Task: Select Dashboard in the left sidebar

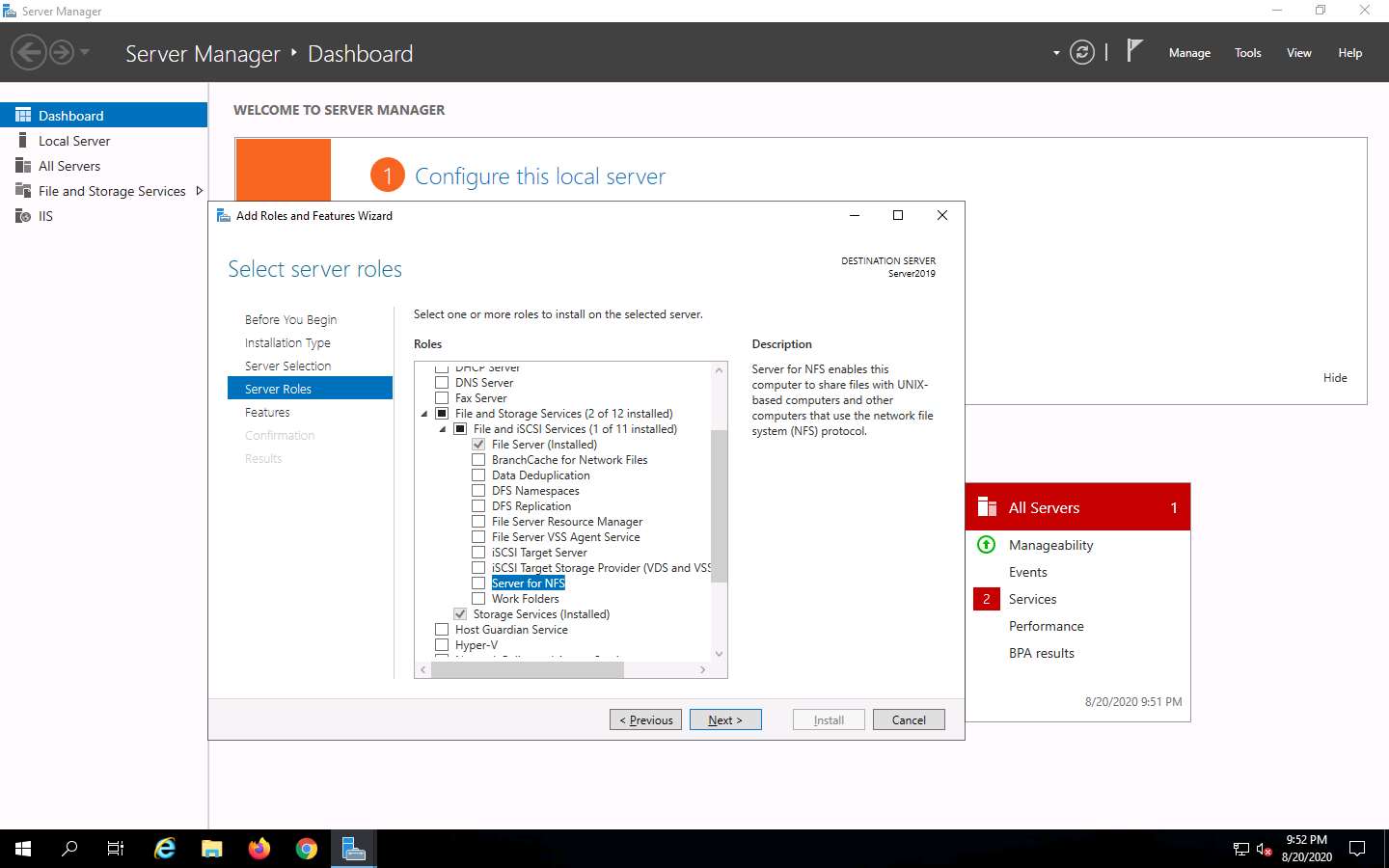Action: pos(103,115)
